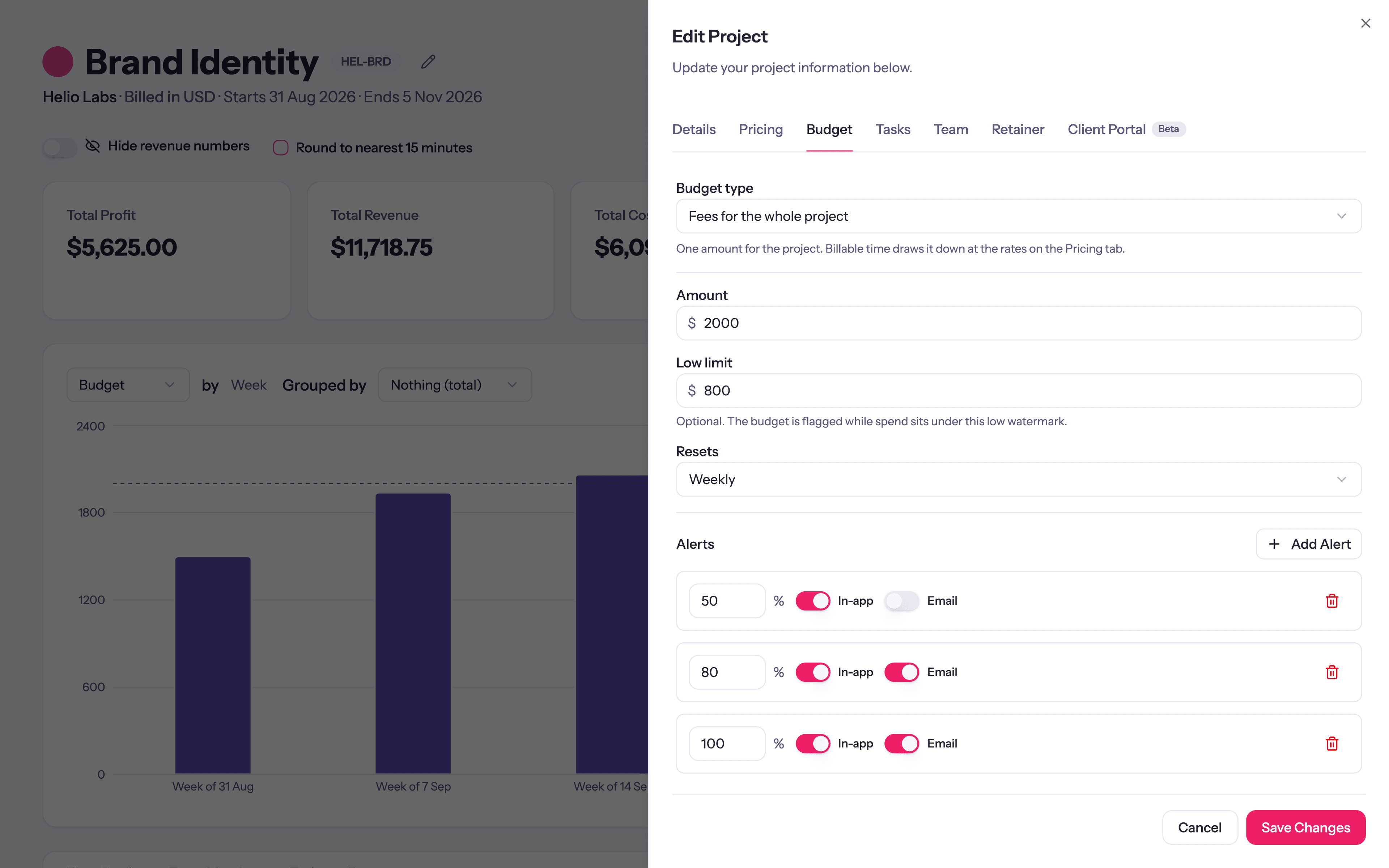1389x868 pixels.
Task: Click the Helio Labs client name
Action: 79,97
